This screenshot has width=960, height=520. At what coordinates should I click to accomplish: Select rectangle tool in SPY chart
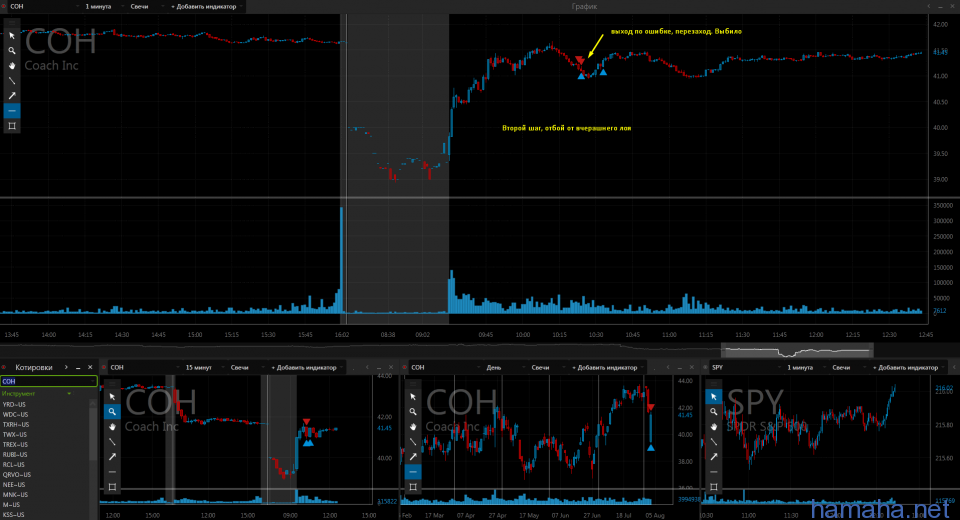click(713, 487)
